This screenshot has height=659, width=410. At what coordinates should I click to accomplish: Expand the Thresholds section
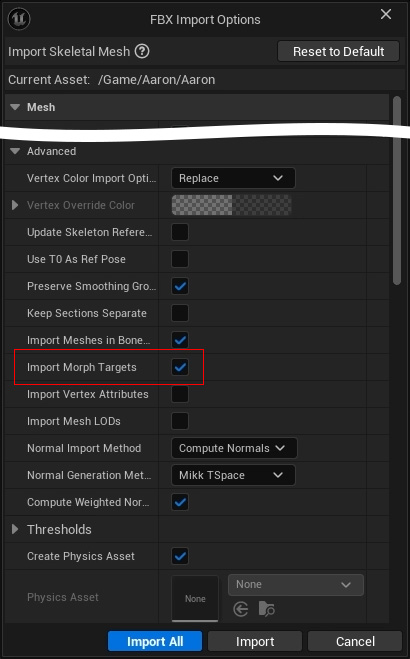15,529
